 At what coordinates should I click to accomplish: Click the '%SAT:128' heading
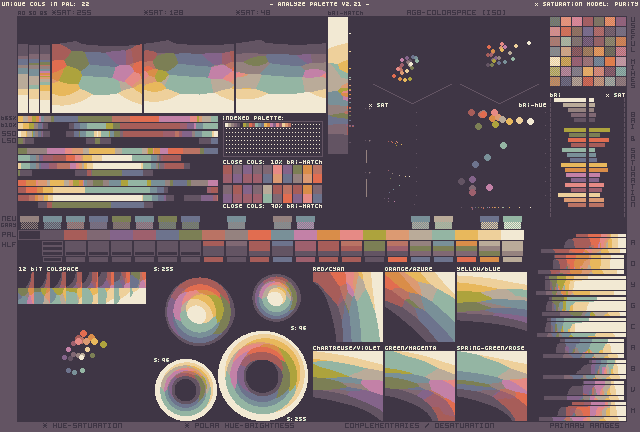coord(163,13)
